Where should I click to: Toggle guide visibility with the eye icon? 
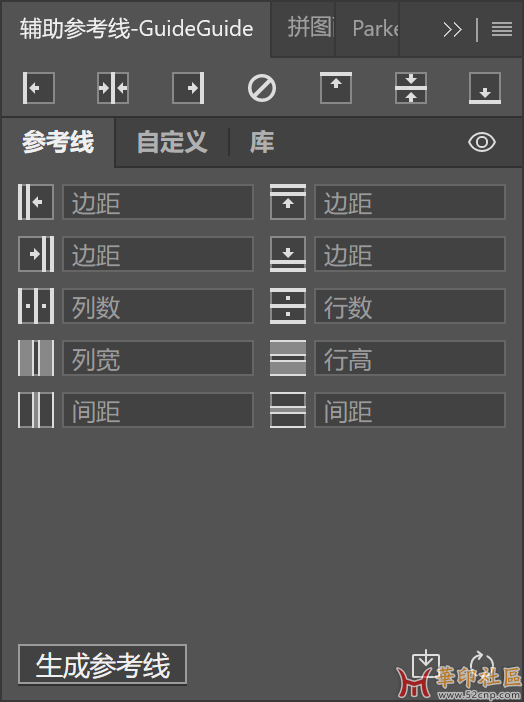[482, 142]
